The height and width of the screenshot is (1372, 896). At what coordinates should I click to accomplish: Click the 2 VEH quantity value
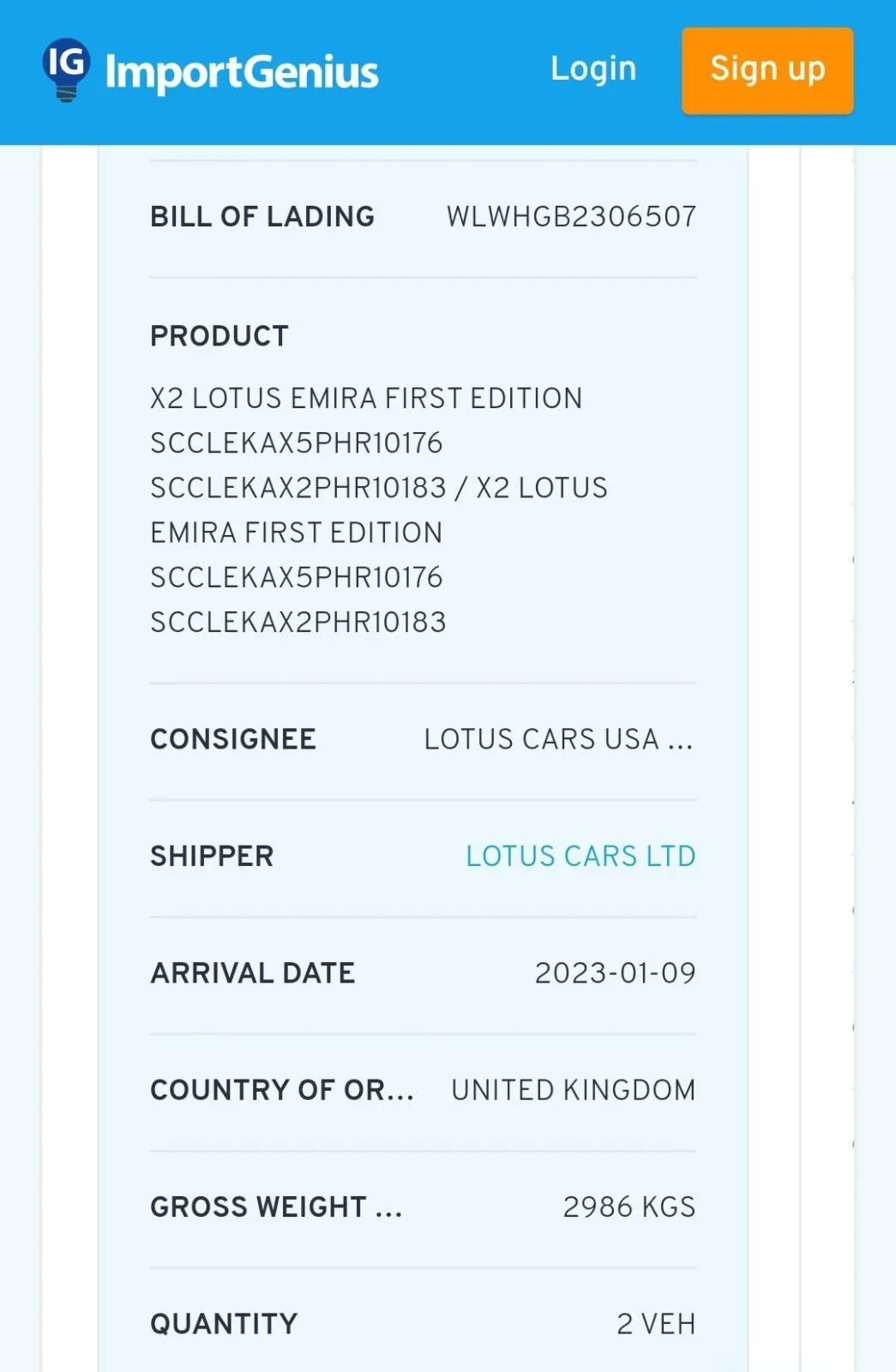[x=656, y=1324]
